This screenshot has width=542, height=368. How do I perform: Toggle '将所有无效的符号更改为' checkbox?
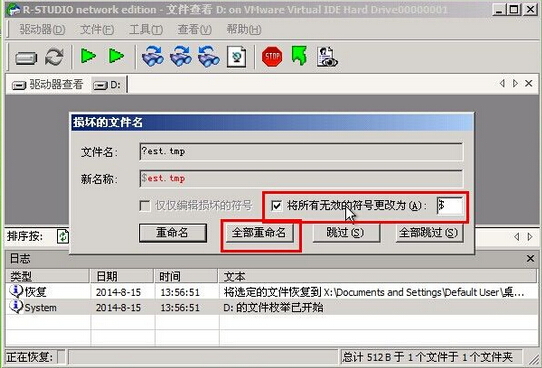click(x=277, y=206)
